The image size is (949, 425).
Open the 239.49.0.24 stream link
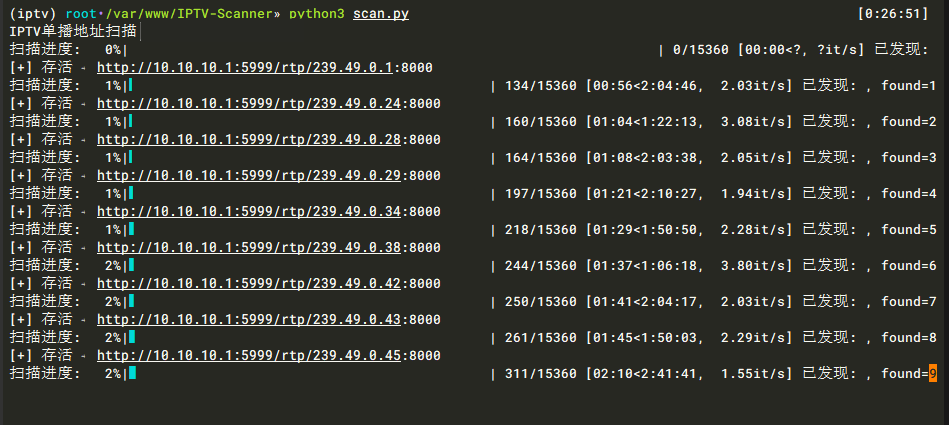(x=253, y=103)
